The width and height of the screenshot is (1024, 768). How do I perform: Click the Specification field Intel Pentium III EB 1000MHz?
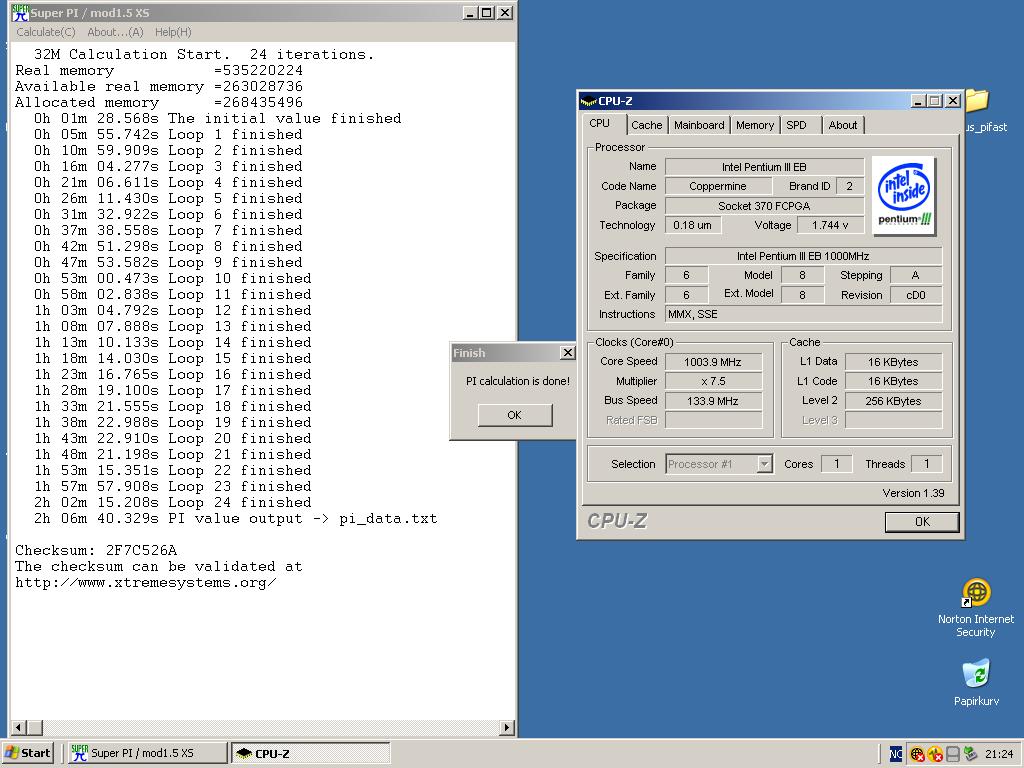coord(803,256)
